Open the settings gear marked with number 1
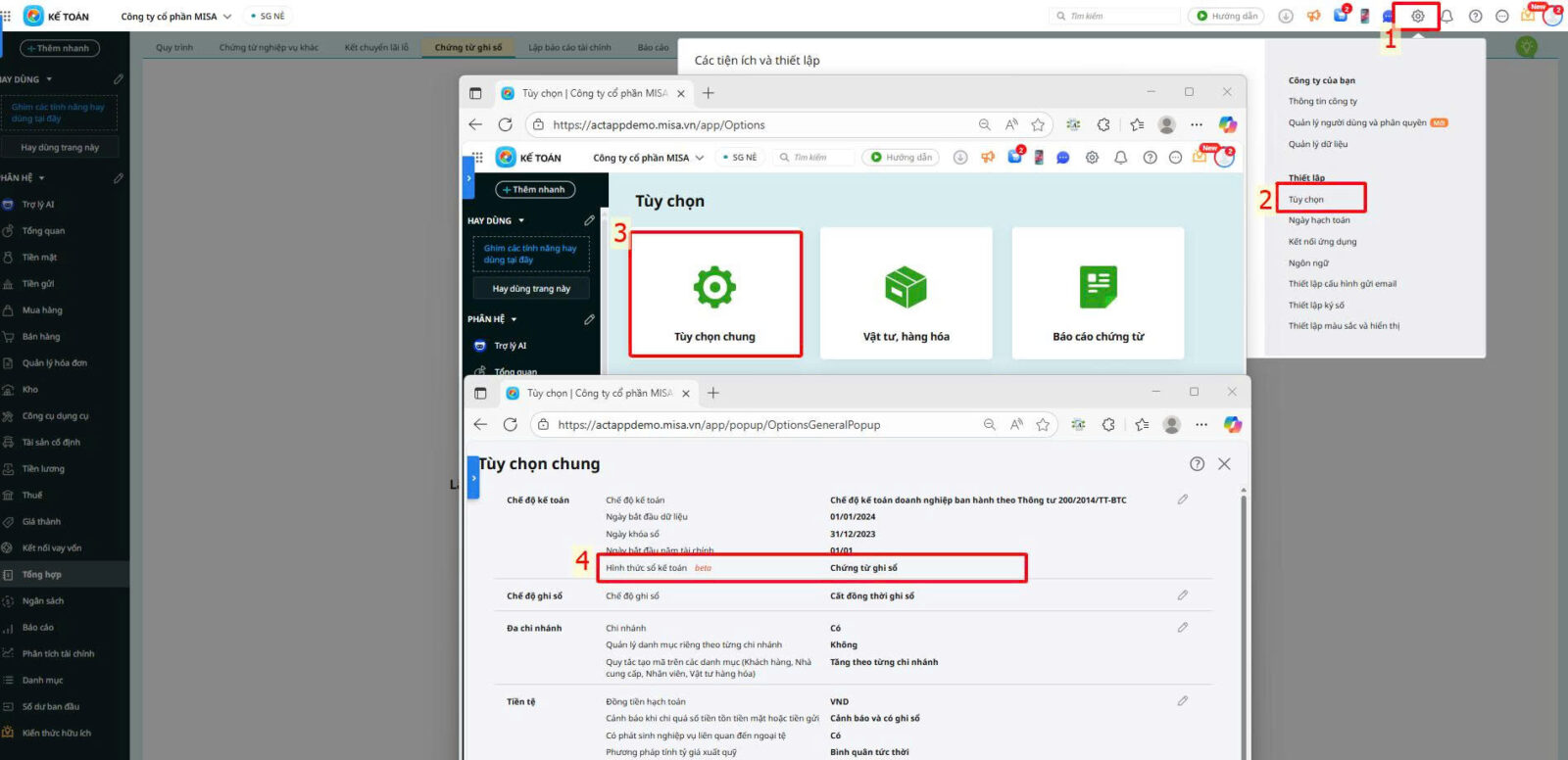 [1417, 16]
